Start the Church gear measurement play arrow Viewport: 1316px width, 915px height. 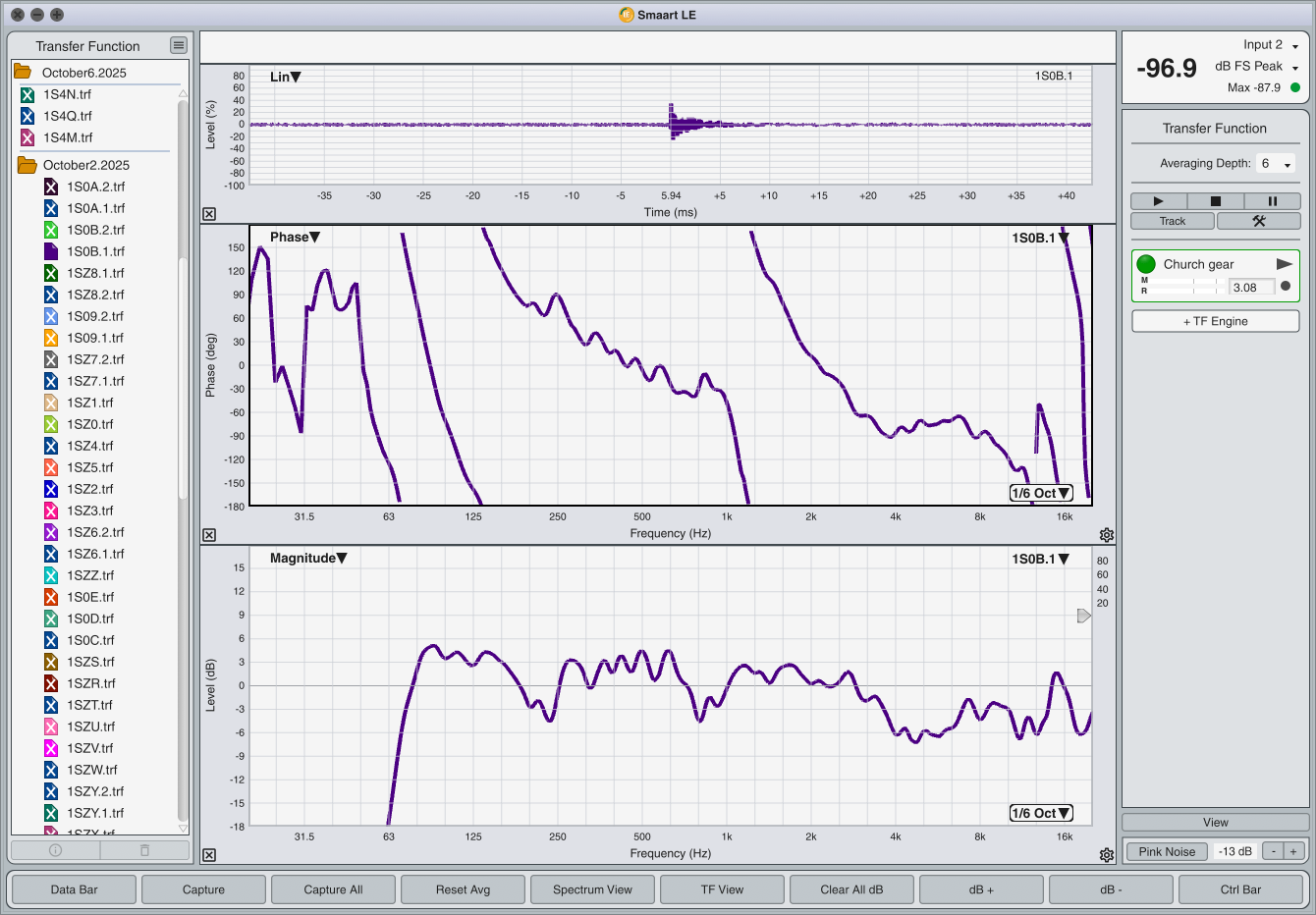1284,264
